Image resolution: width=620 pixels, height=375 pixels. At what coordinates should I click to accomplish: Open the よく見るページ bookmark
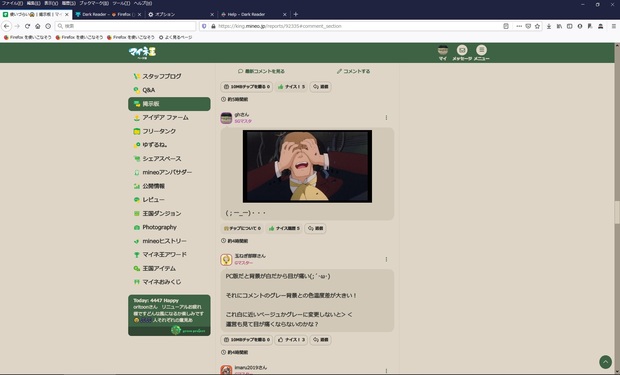point(176,37)
